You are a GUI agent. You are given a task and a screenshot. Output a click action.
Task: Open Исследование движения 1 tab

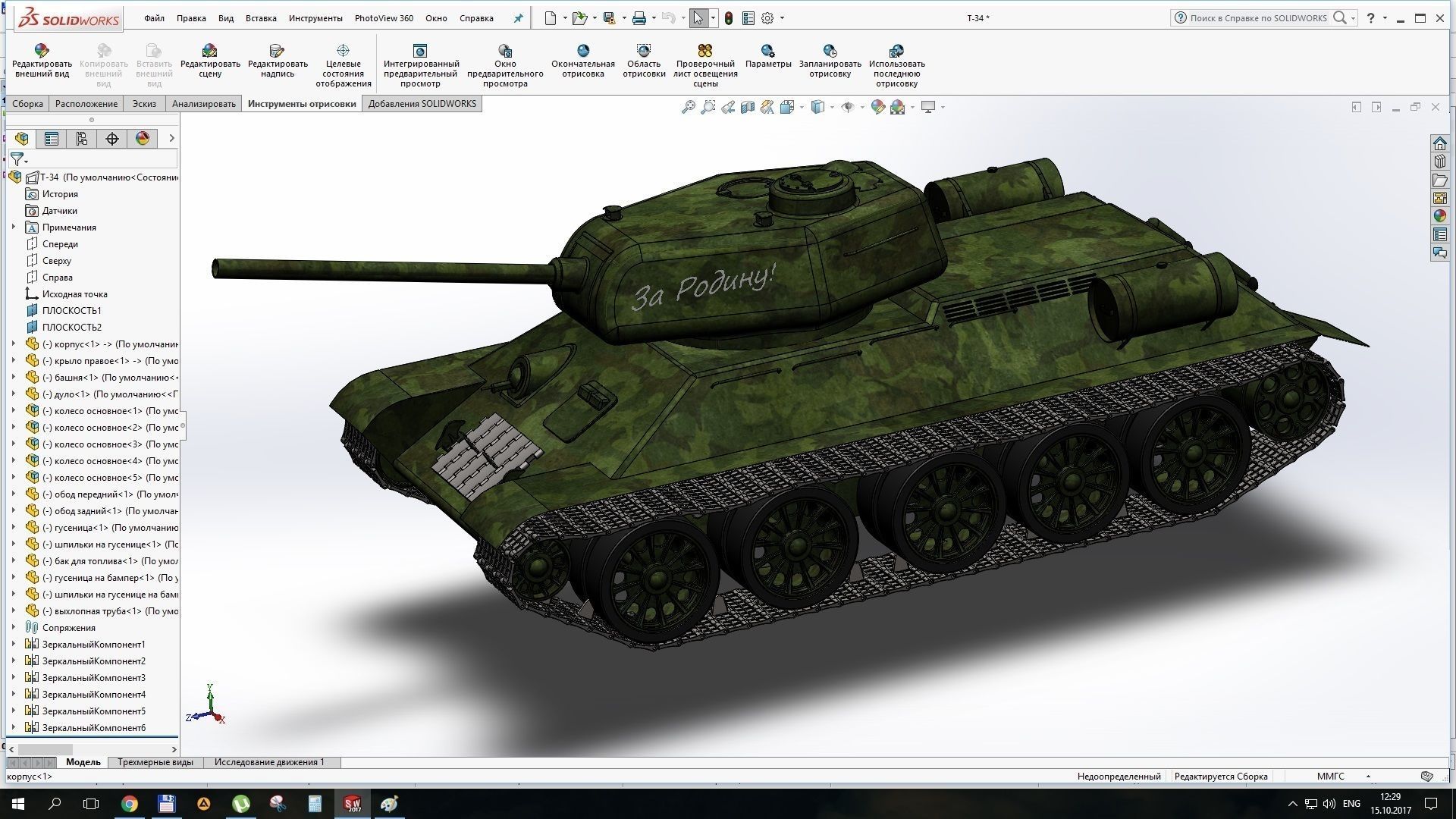pyautogui.click(x=269, y=762)
